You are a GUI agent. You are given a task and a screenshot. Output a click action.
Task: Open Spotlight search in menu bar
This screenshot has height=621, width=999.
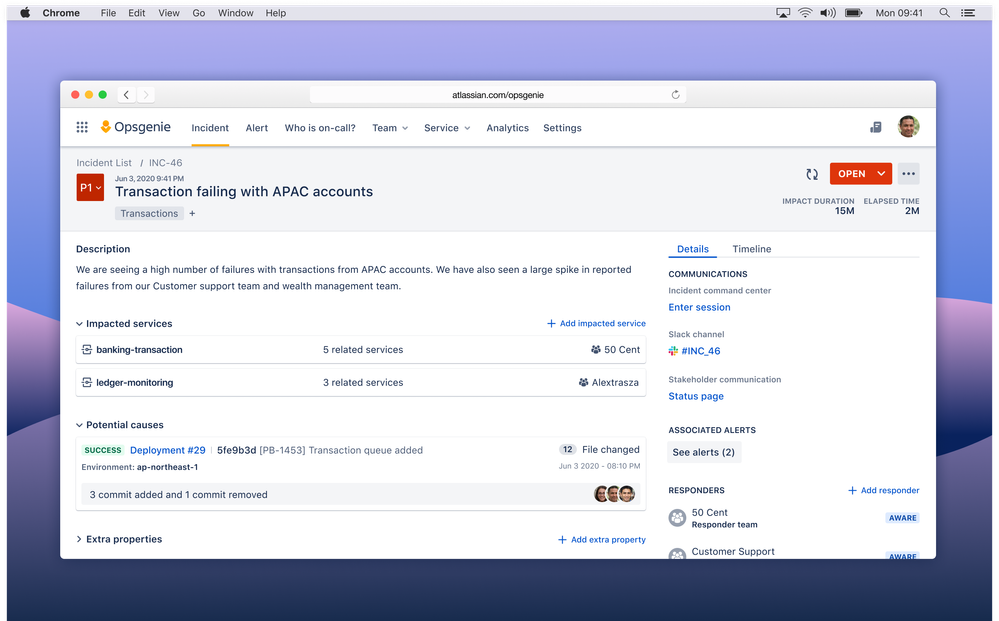(945, 13)
